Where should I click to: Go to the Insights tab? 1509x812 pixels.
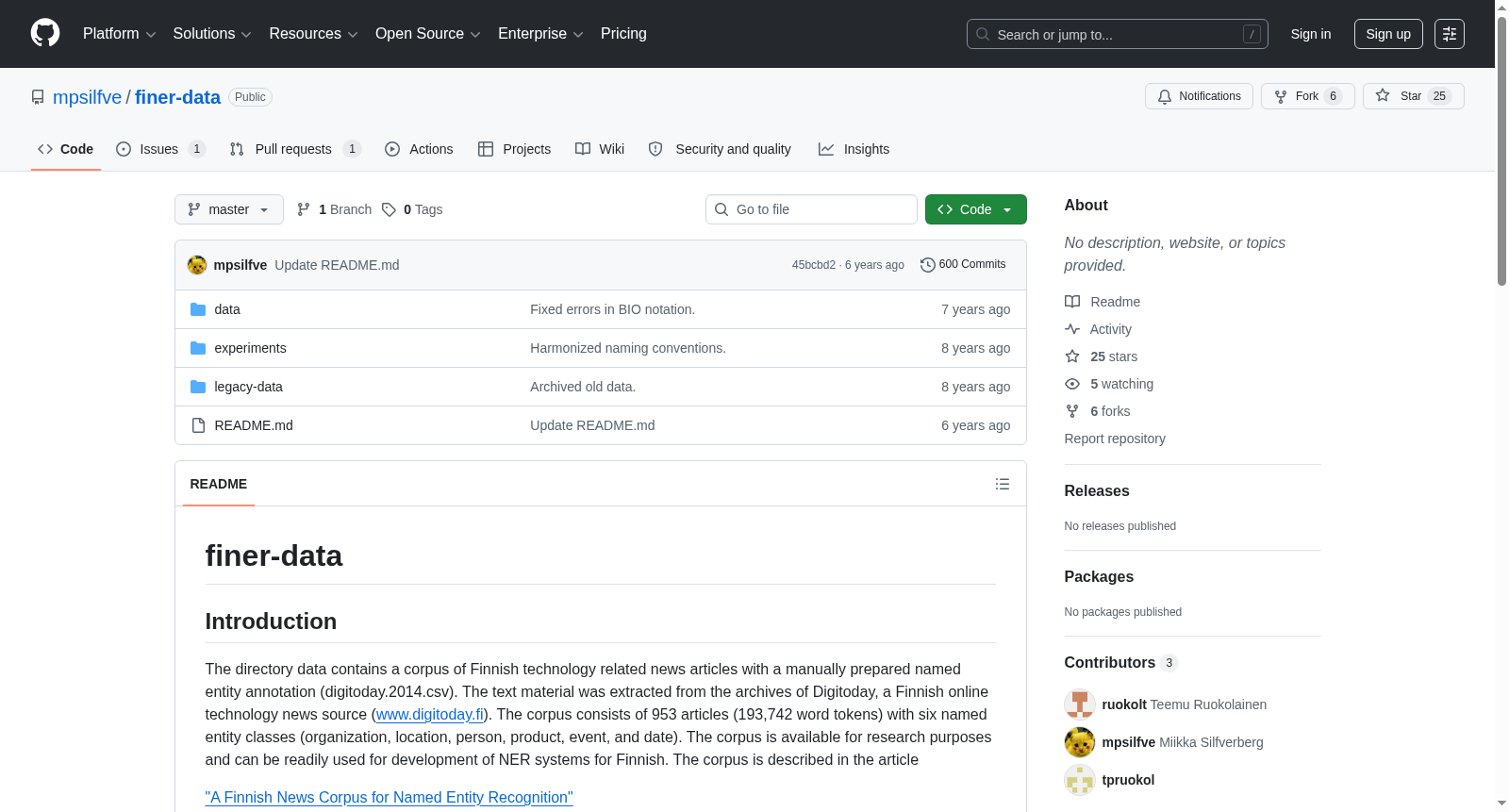pyautogui.click(x=854, y=149)
